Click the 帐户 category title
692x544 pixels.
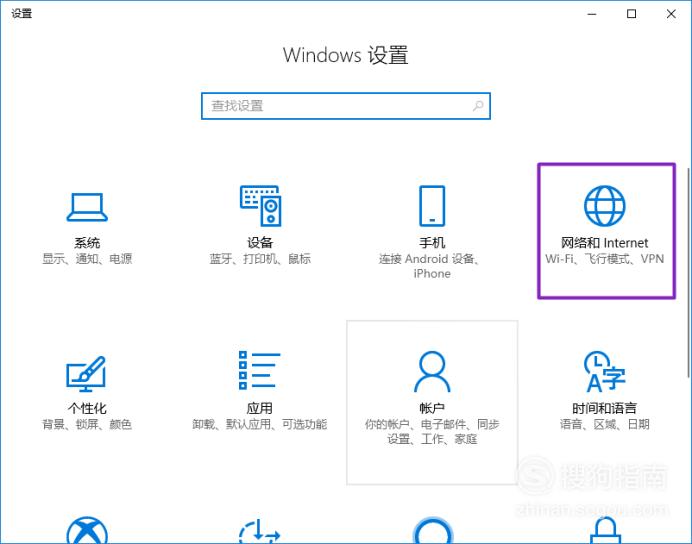[432, 408]
